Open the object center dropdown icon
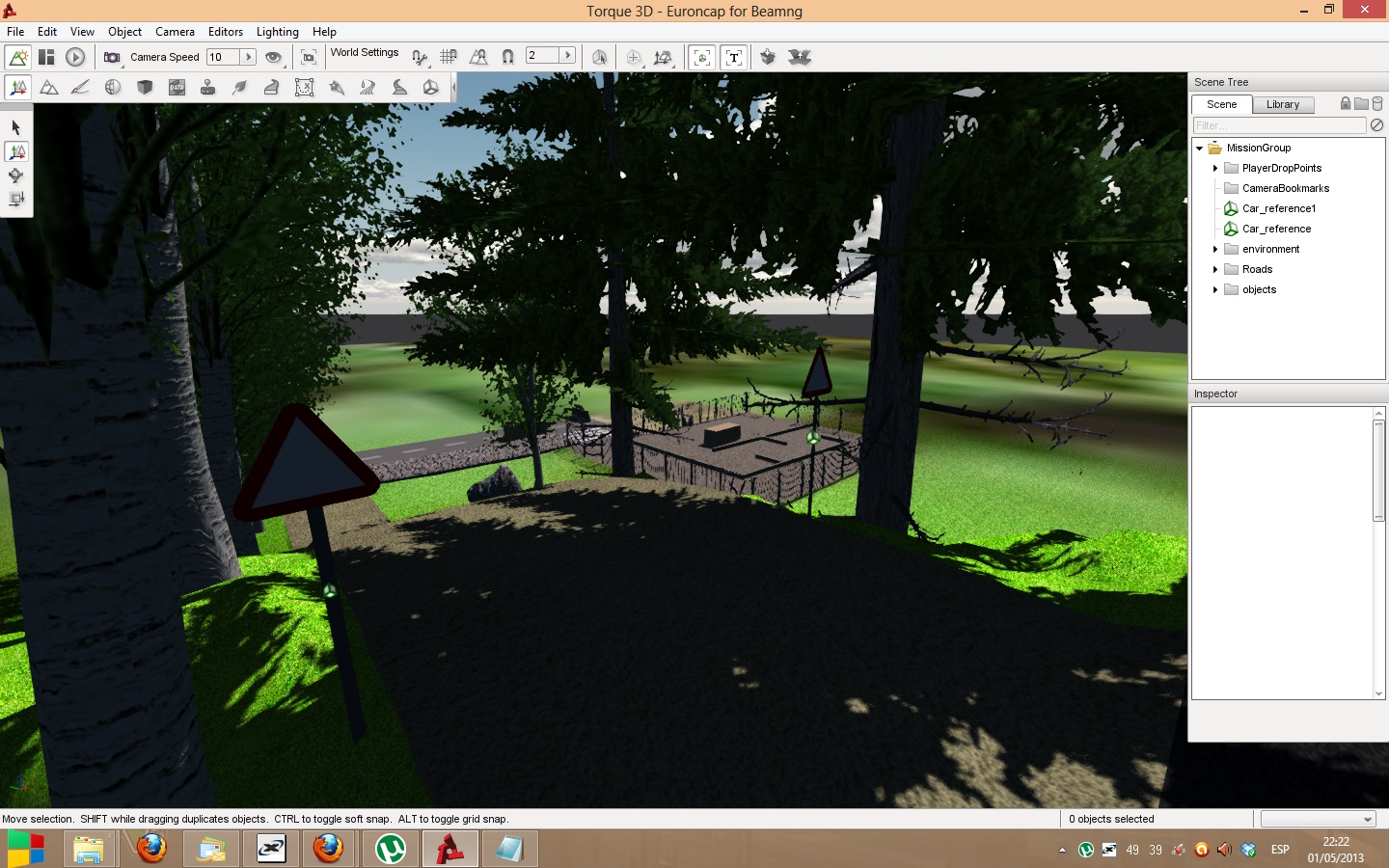 tap(635, 57)
